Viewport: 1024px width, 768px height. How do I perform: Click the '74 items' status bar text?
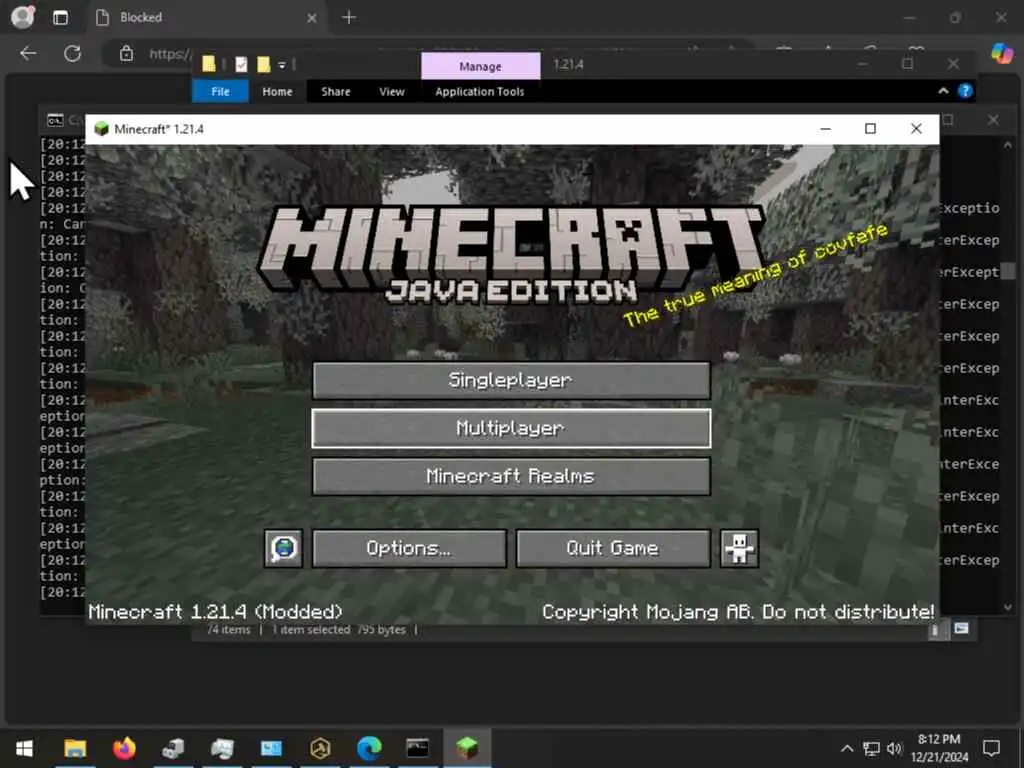click(229, 630)
